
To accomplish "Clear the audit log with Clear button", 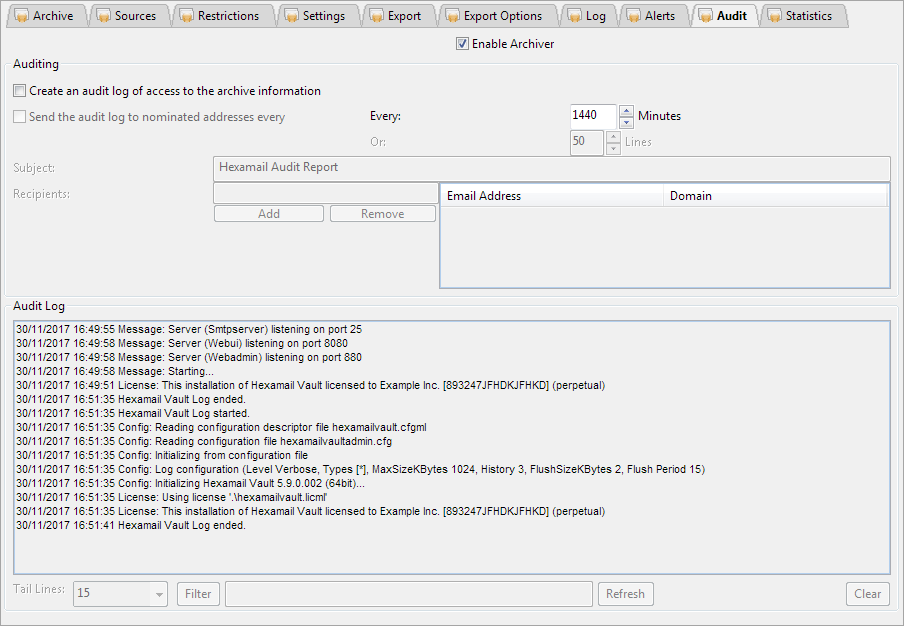I will pos(867,594).
